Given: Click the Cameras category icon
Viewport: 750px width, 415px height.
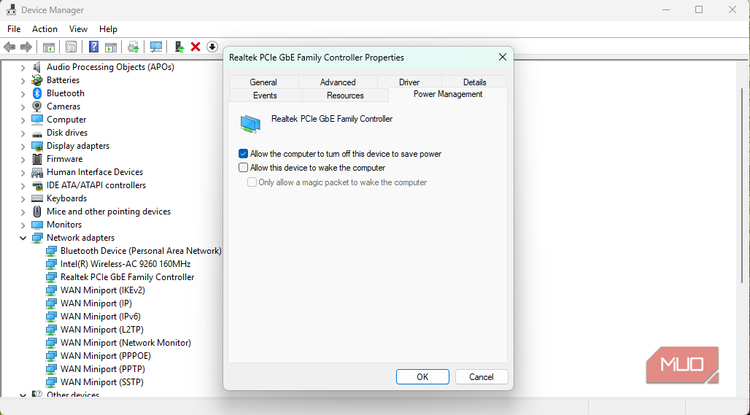Looking at the screenshot, I should point(37,106).
